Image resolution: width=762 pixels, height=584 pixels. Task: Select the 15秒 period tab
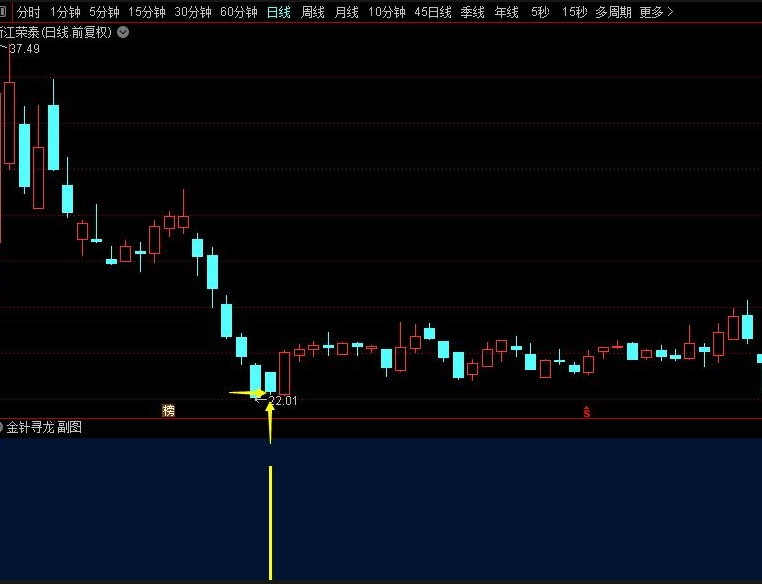574,12
